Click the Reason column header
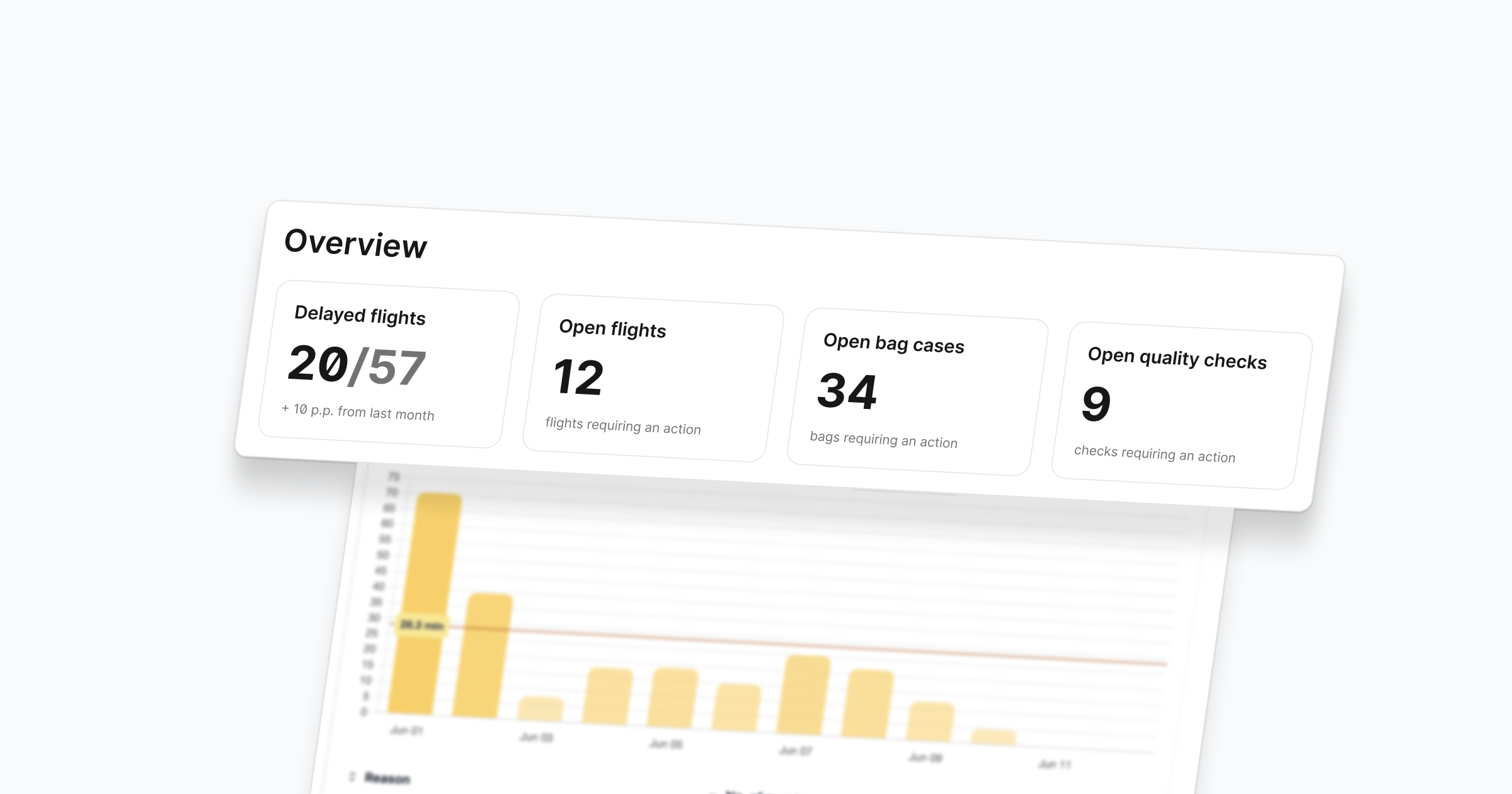The width and height of the screenshot is (1512, 794). click(387, 779)
